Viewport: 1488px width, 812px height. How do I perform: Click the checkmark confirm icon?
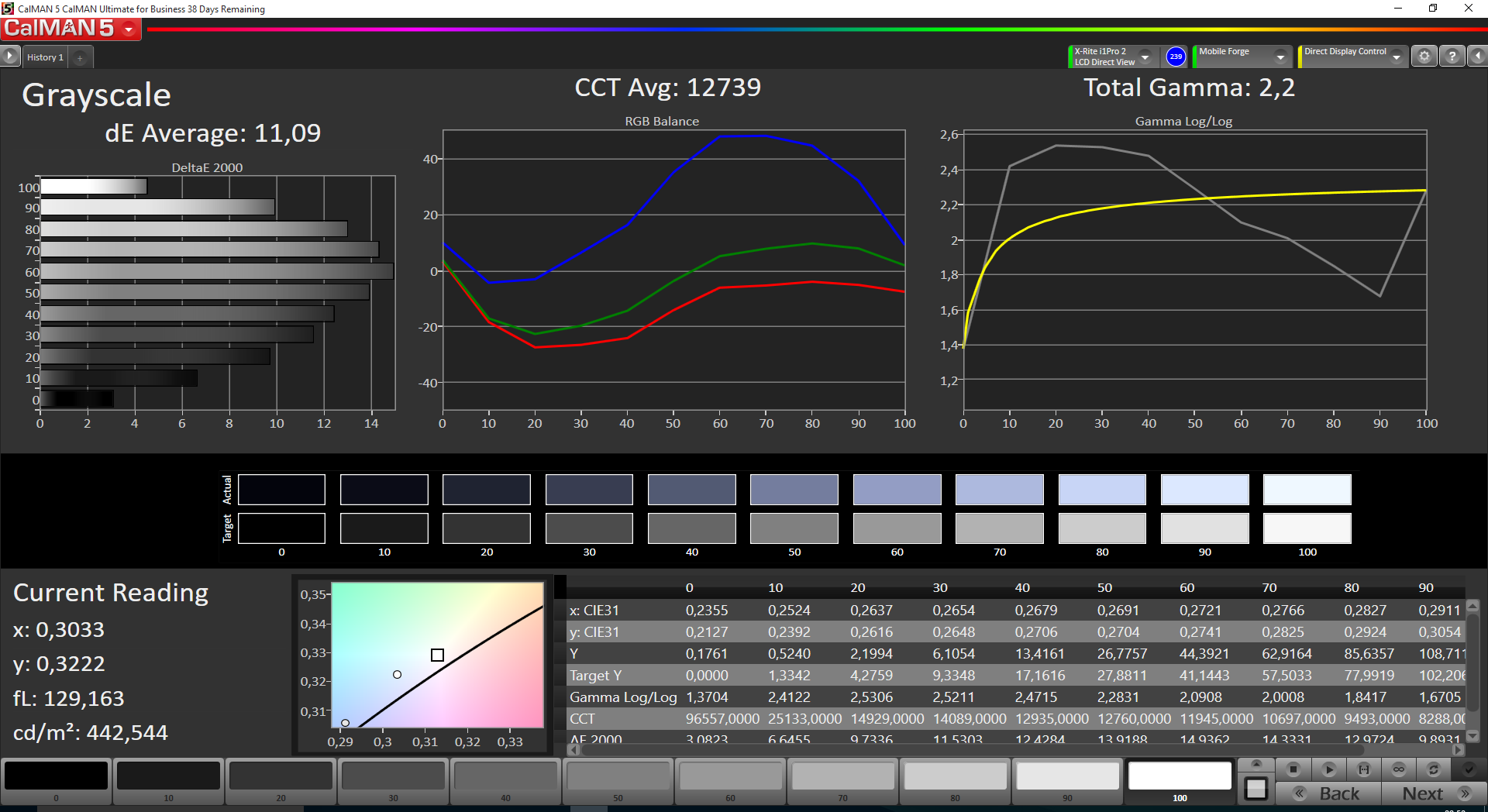(1469, 769)
